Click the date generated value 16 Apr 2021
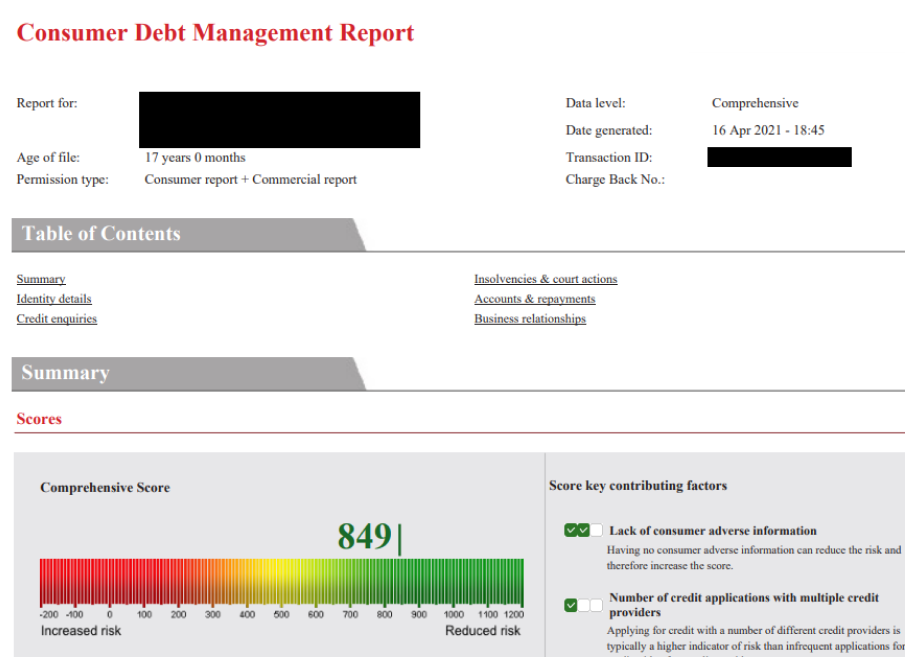 pos(767,130)
